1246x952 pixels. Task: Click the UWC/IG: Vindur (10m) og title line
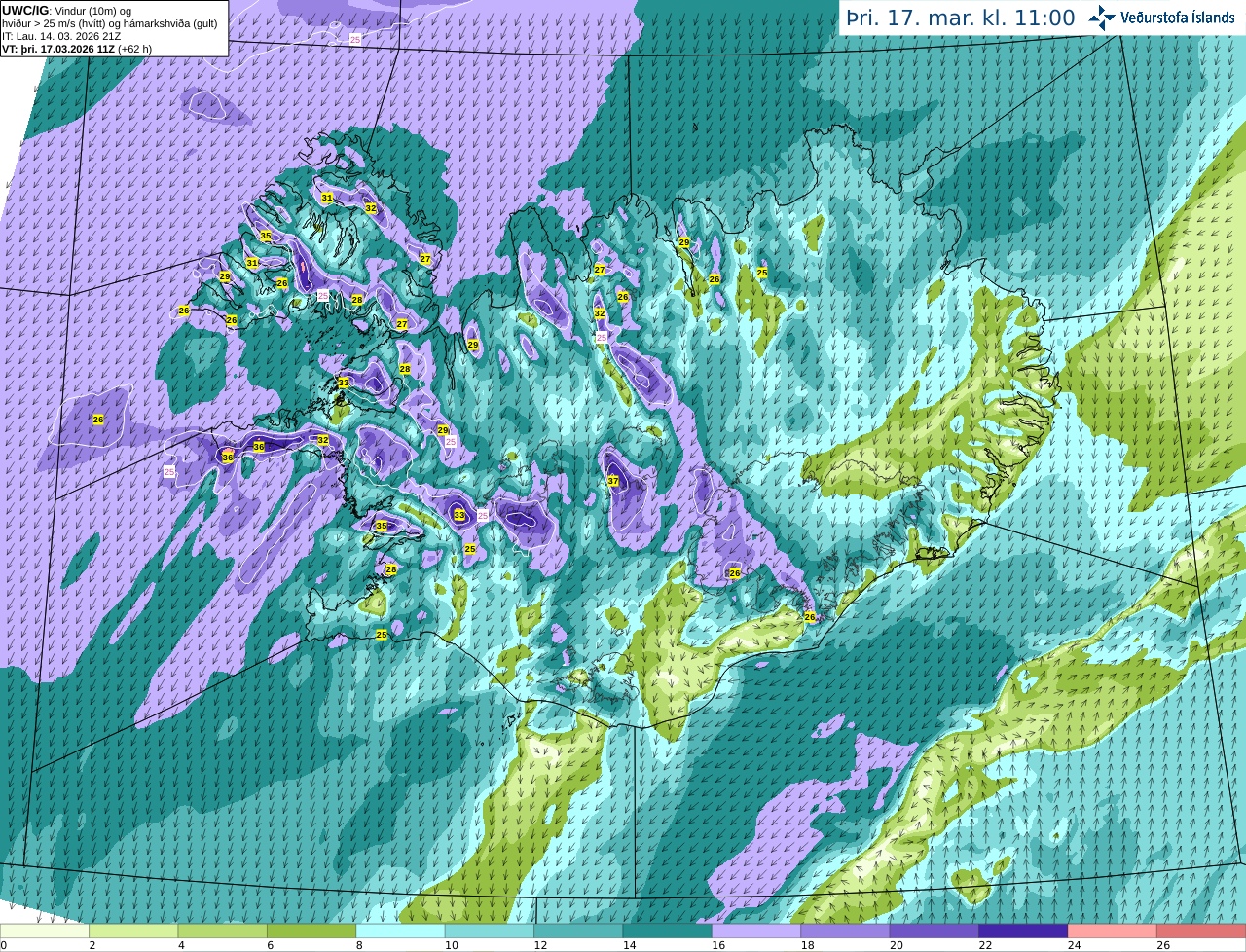point(67,10)
